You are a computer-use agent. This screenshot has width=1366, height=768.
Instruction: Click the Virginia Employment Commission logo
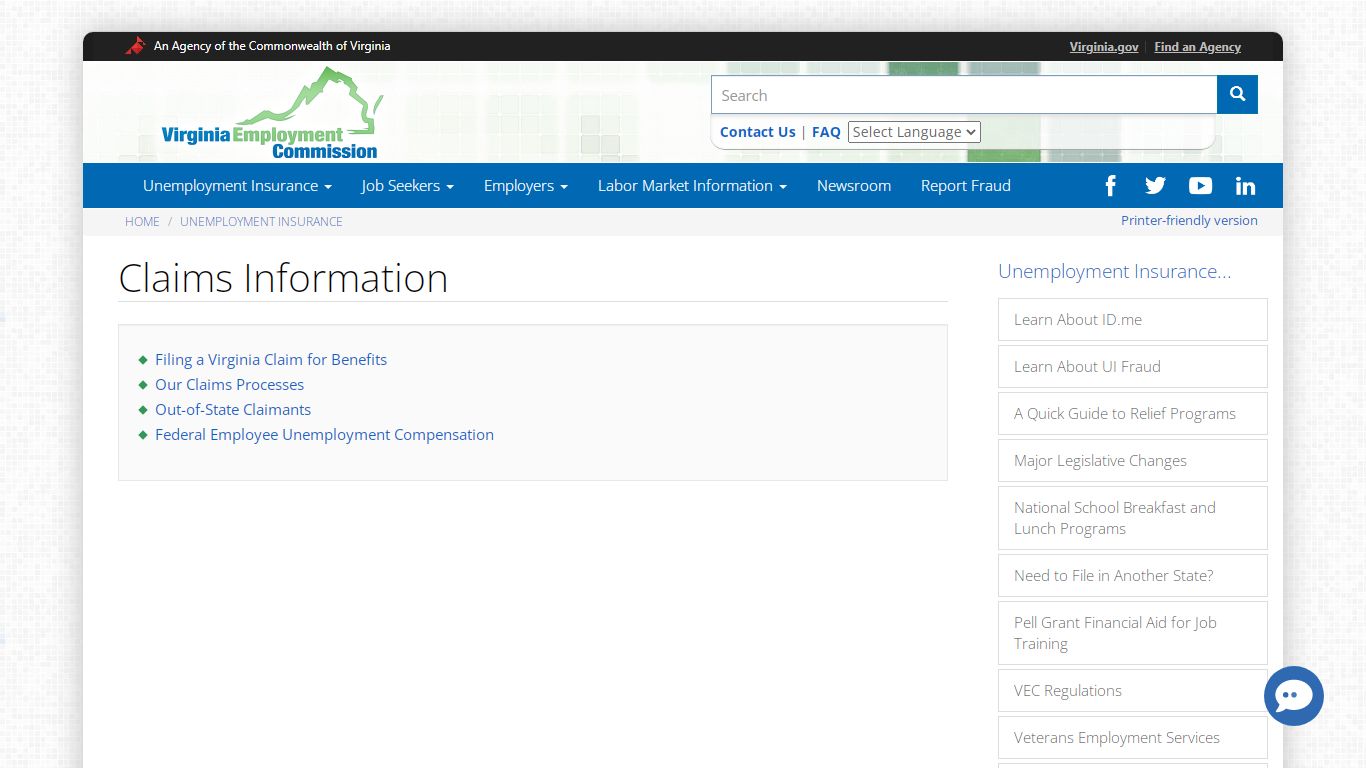[x=272, y=113]
